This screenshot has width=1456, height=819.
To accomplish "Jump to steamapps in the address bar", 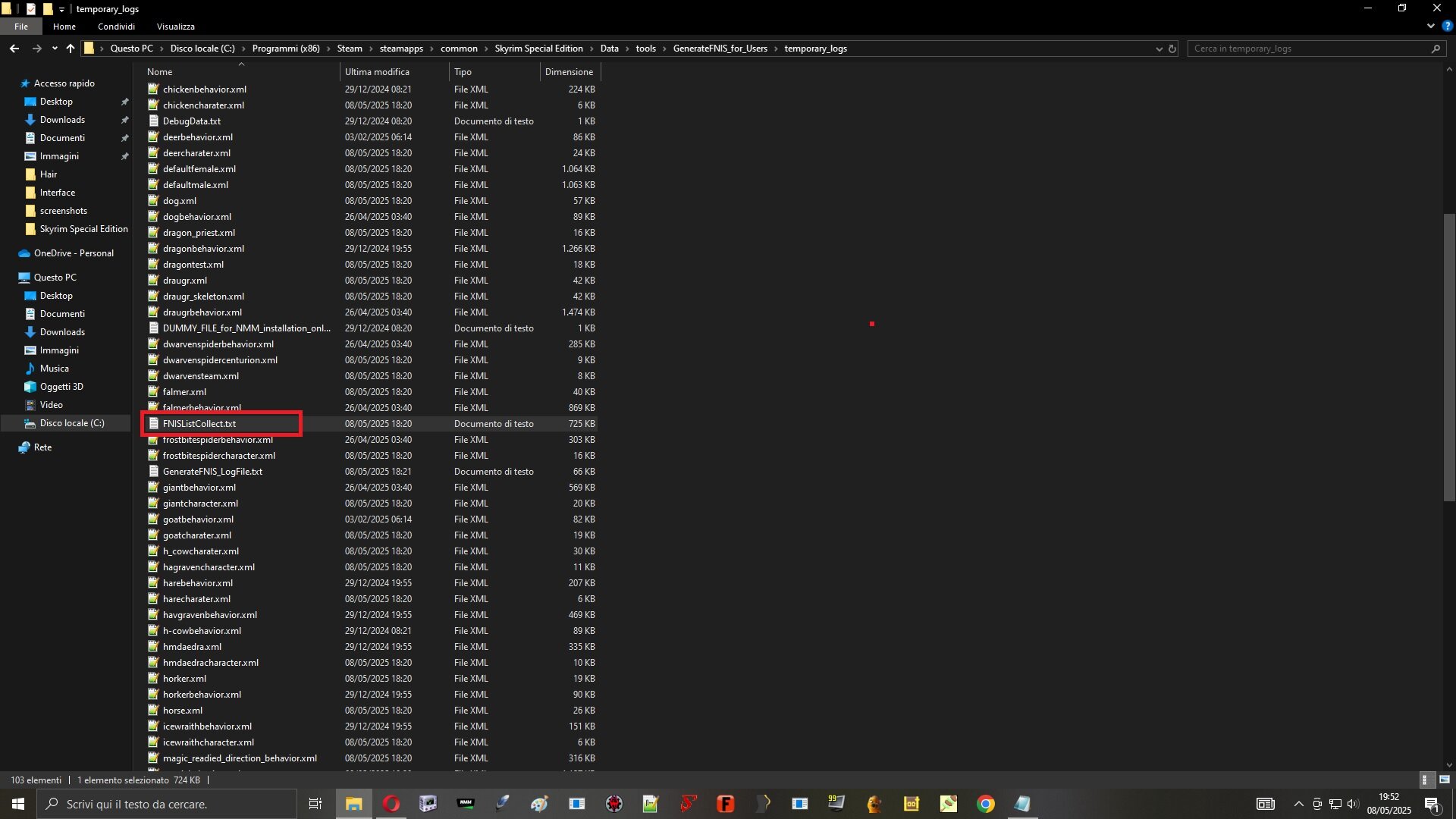I will point(401,49).
